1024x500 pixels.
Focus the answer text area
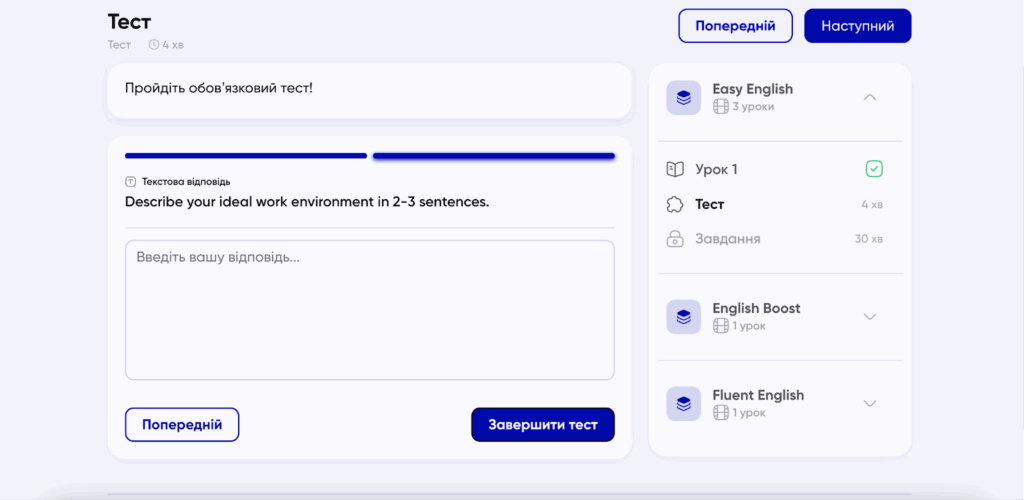pos(369,310)
